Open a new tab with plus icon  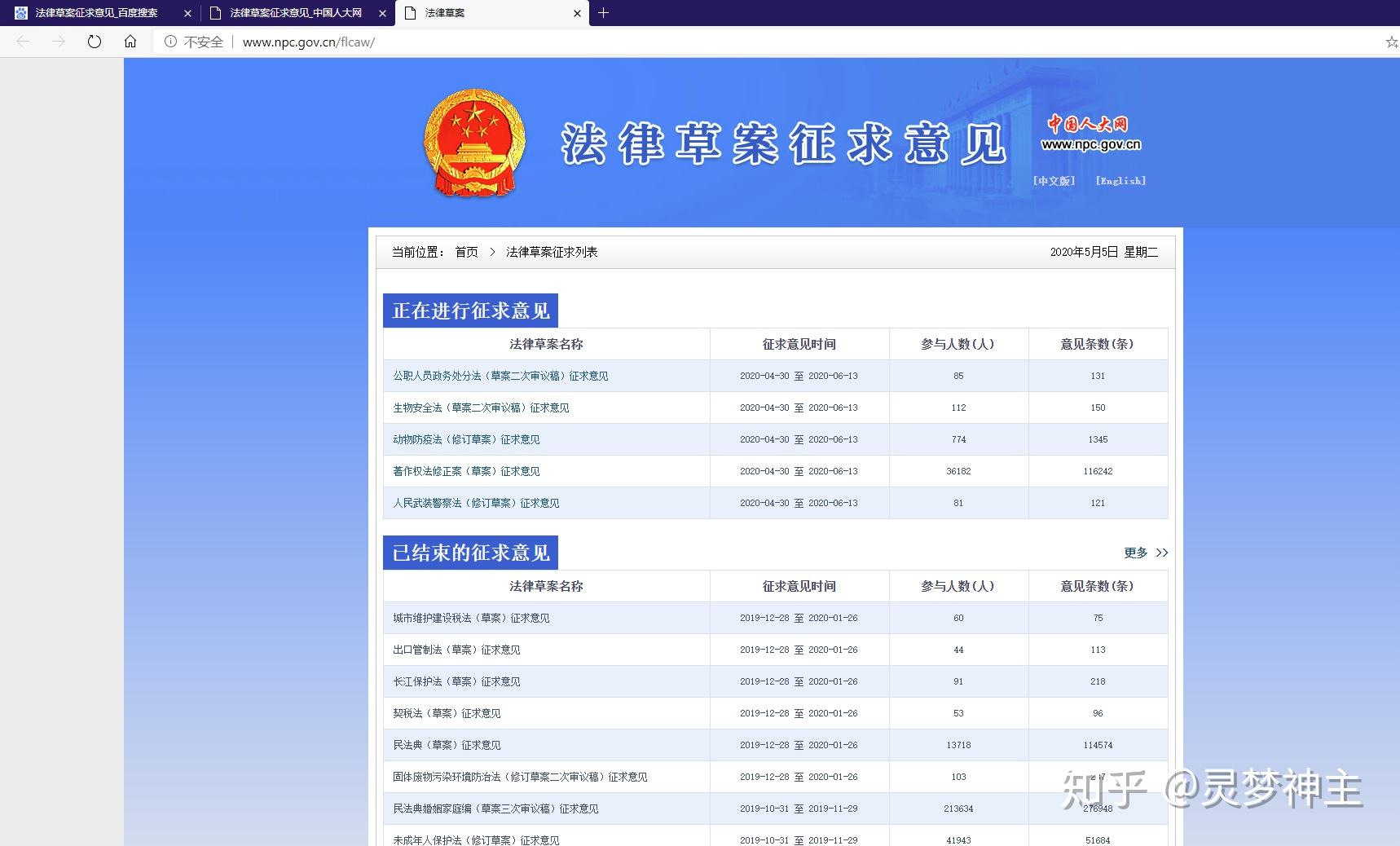[x=604, y=13]
